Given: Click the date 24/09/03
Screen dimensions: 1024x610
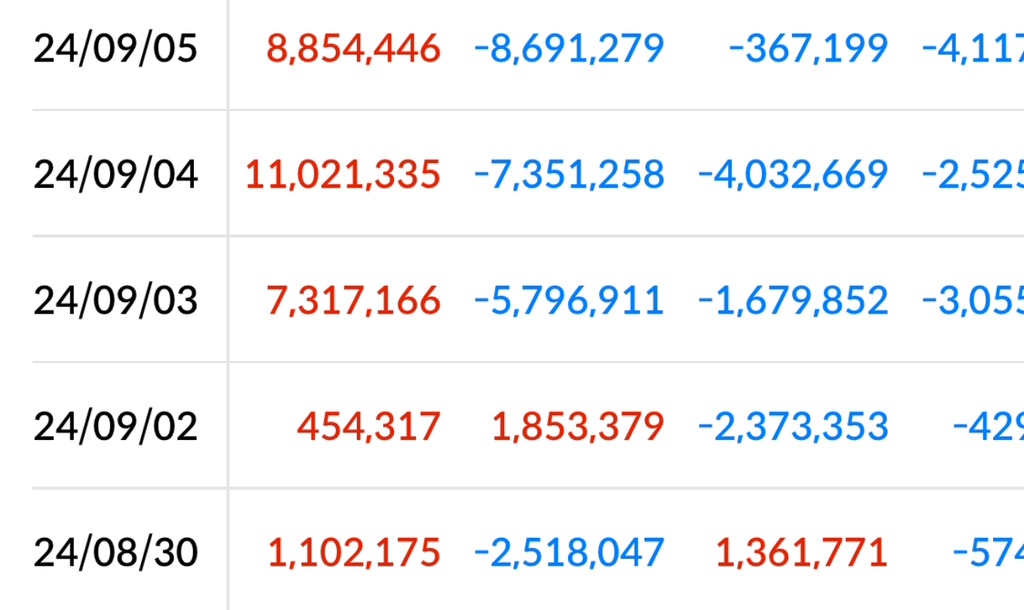Looking at the screenshot, I should pyautogui.click(x=116, y=300).
